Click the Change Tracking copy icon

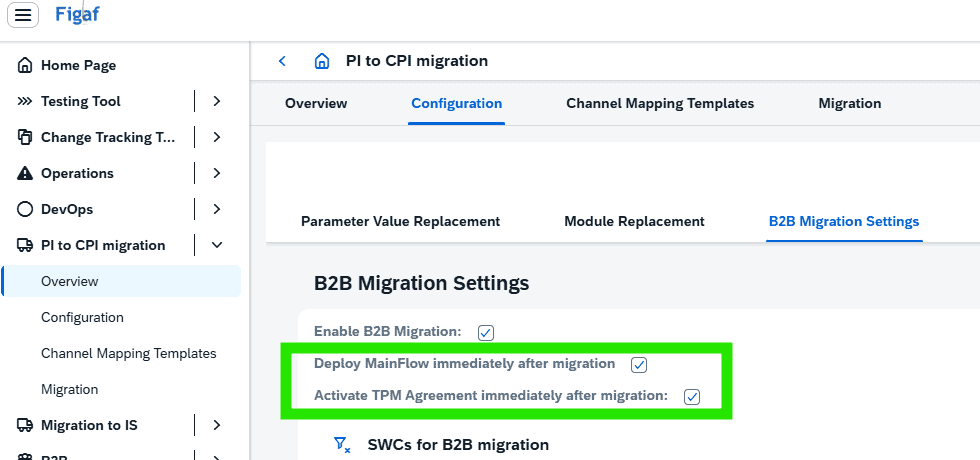24,137
